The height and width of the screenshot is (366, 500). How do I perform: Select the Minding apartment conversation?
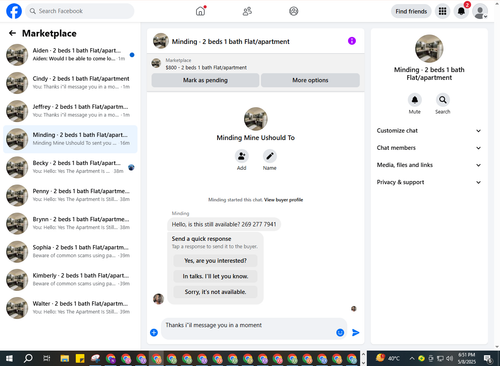click(70, 139)
